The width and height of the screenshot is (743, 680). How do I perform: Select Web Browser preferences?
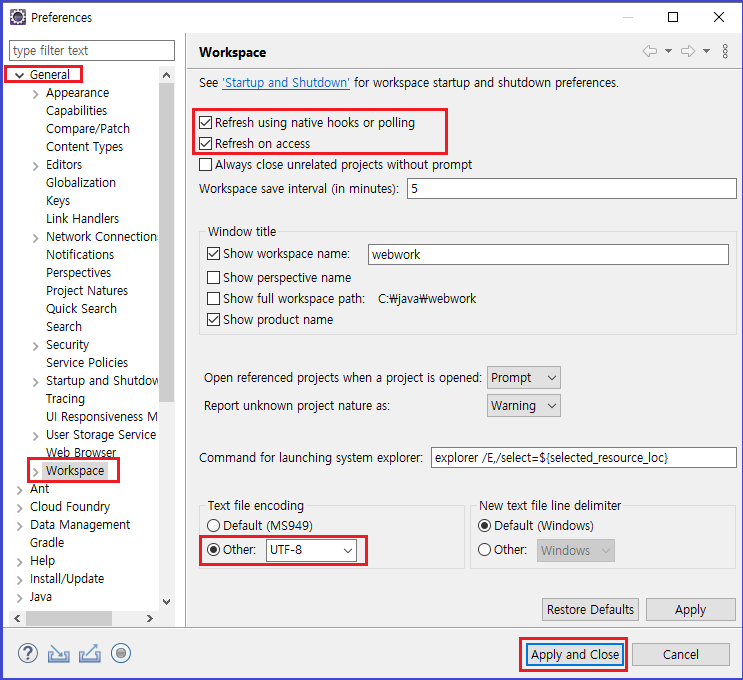pos(81,452)
